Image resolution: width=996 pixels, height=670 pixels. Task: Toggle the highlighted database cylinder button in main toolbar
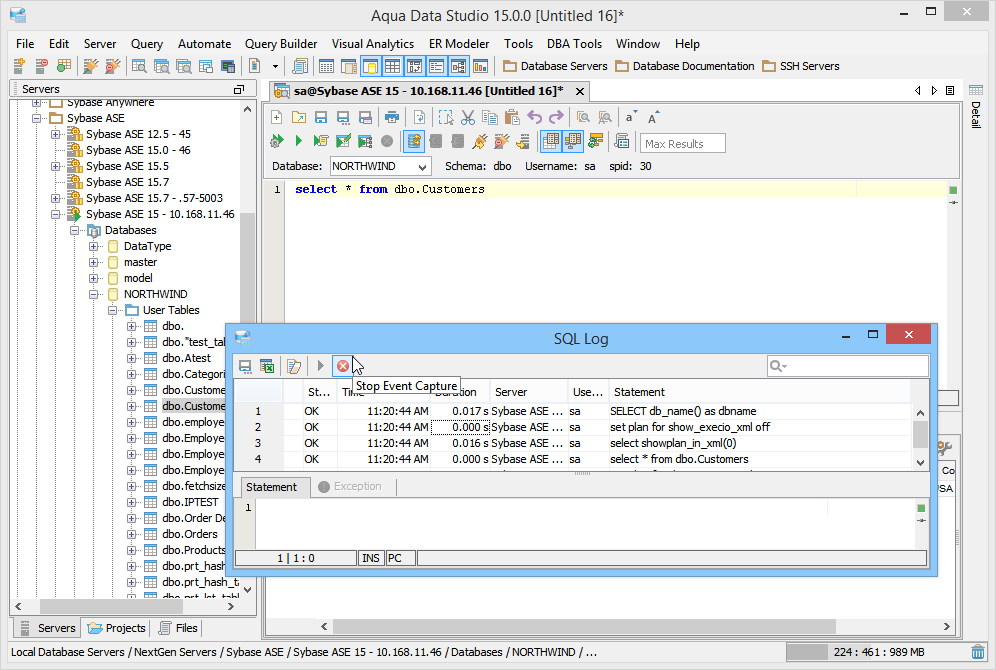coord(370,65)
